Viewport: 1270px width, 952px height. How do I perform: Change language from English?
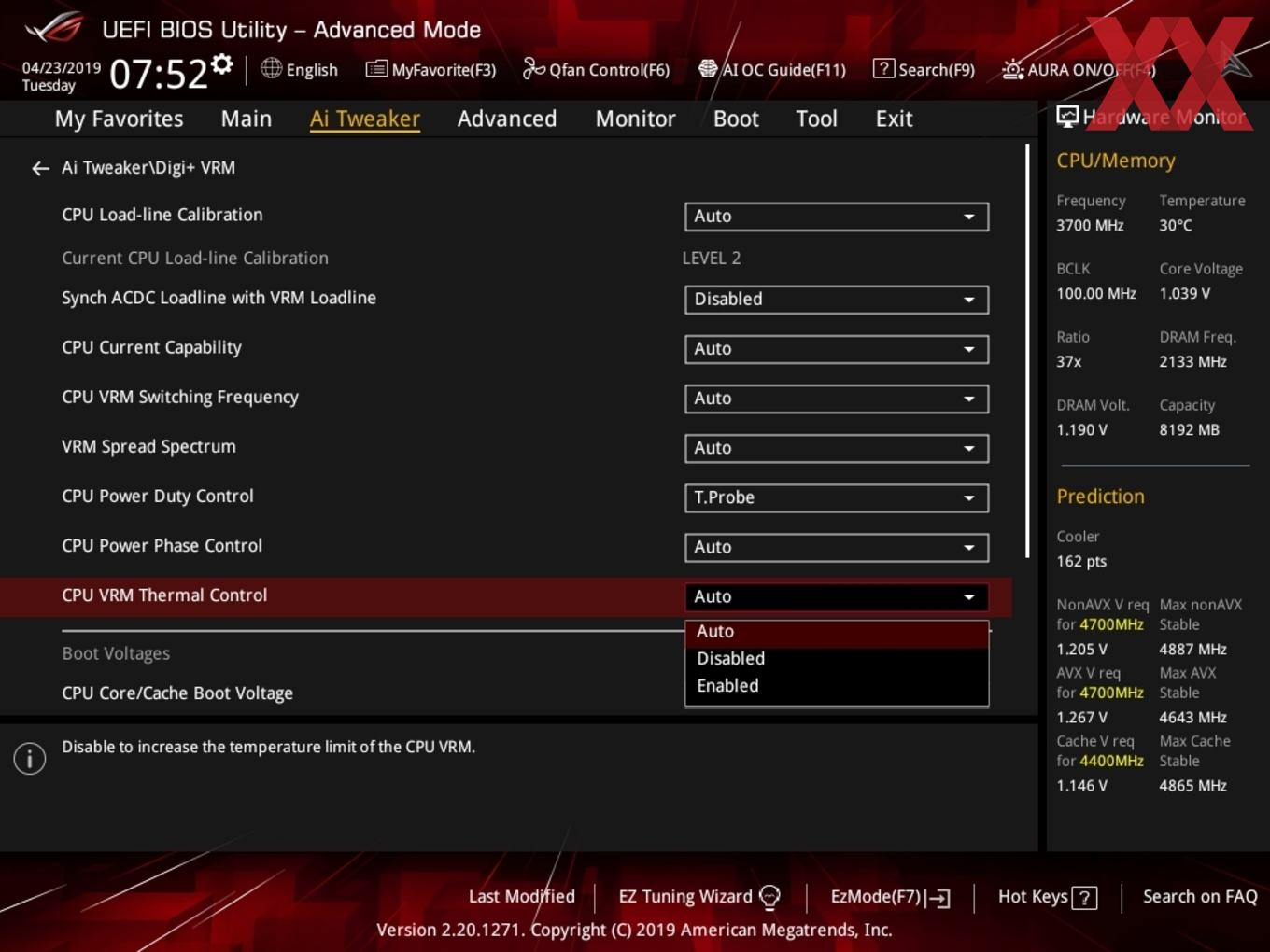coord(312,70)
